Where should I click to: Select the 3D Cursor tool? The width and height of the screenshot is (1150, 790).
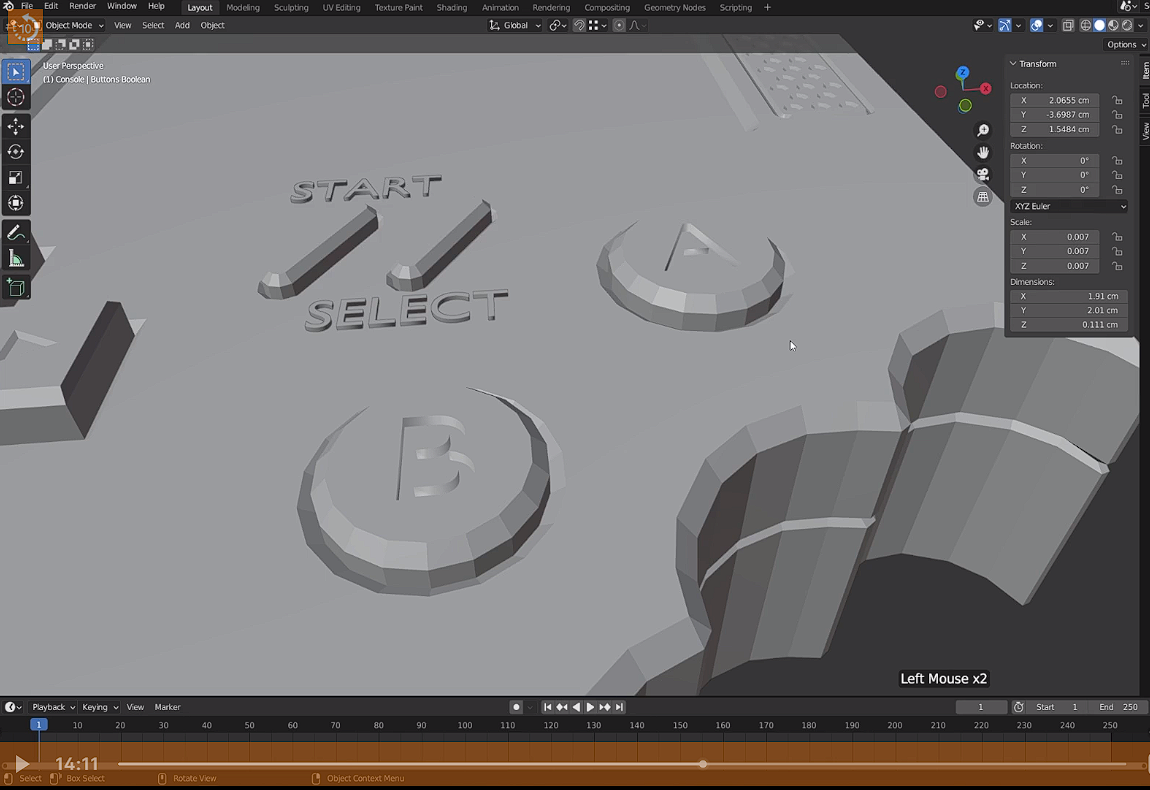point(15,97)
